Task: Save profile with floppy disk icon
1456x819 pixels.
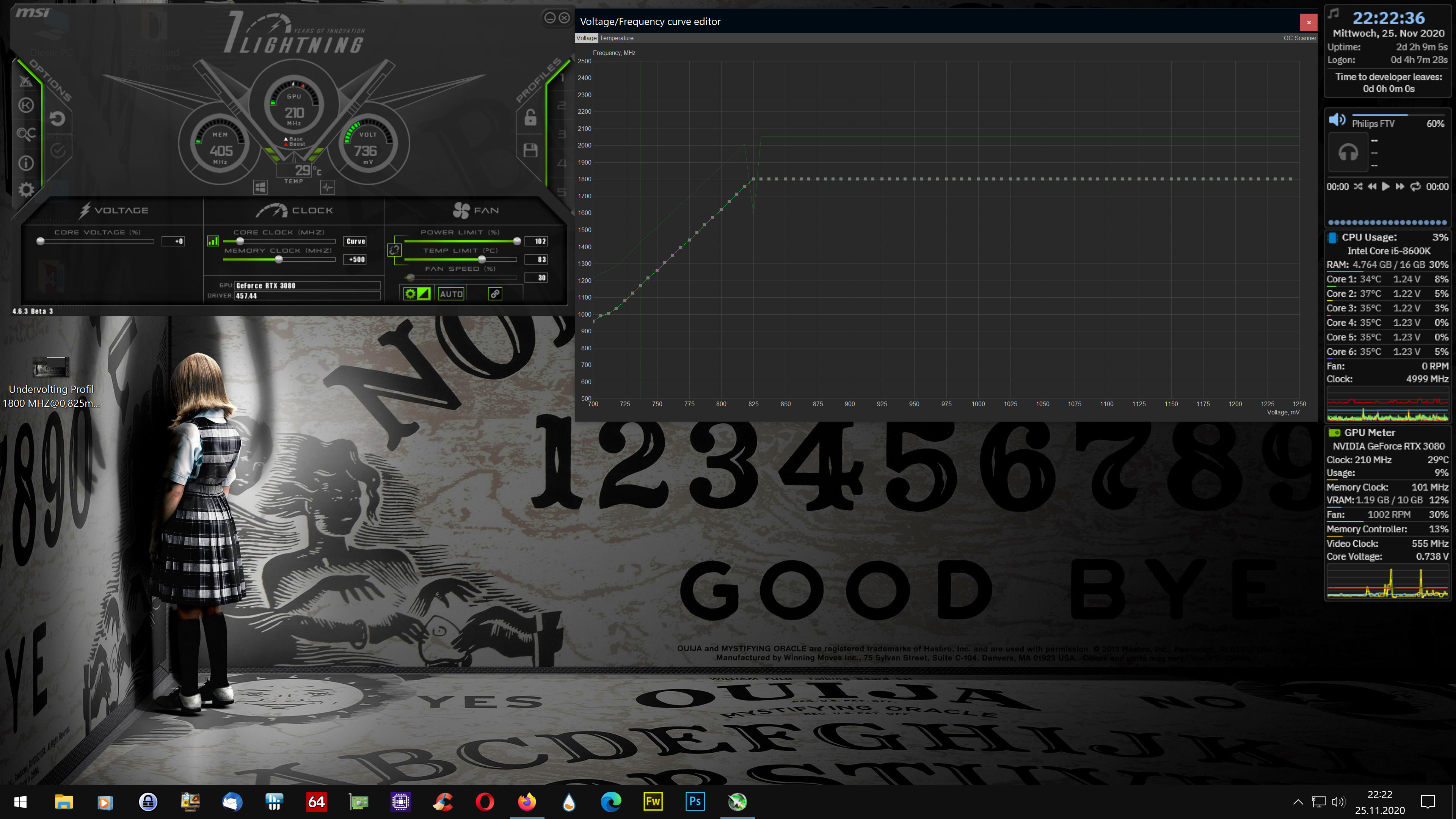Action: tap(530, 151)
